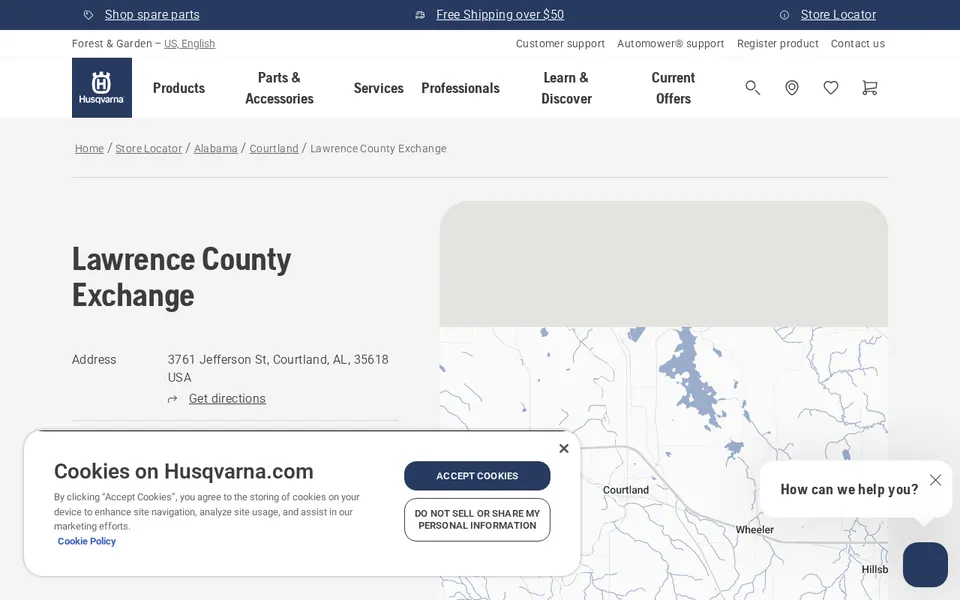Click the Wheeler label on the map
960x600 pixels.
(754, 530)
